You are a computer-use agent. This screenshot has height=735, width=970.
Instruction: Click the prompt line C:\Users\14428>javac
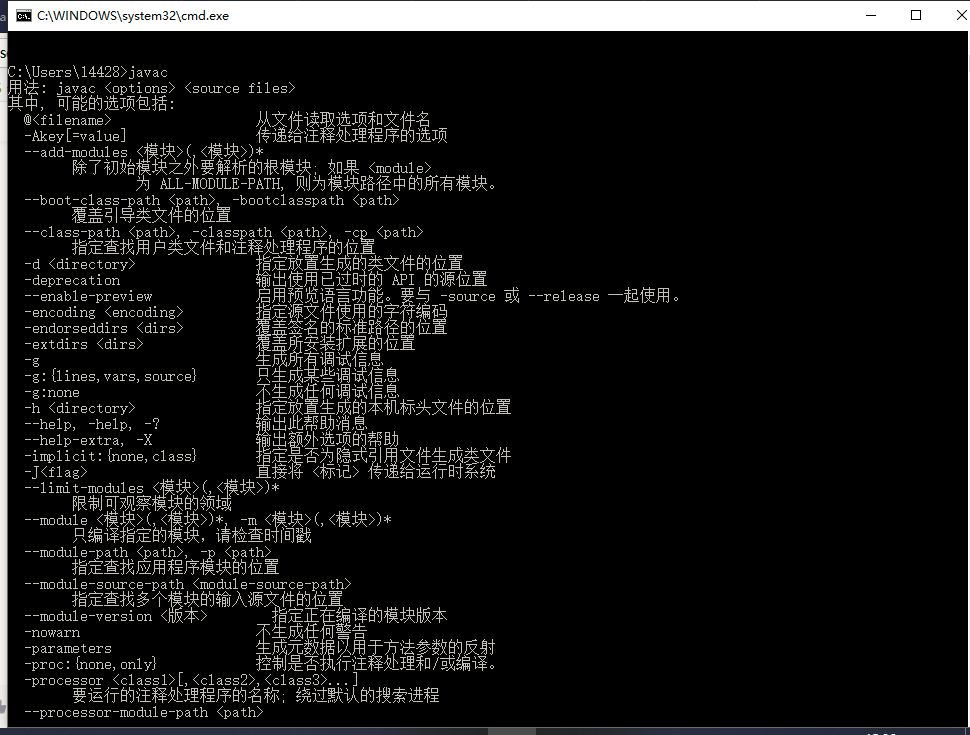87,72
